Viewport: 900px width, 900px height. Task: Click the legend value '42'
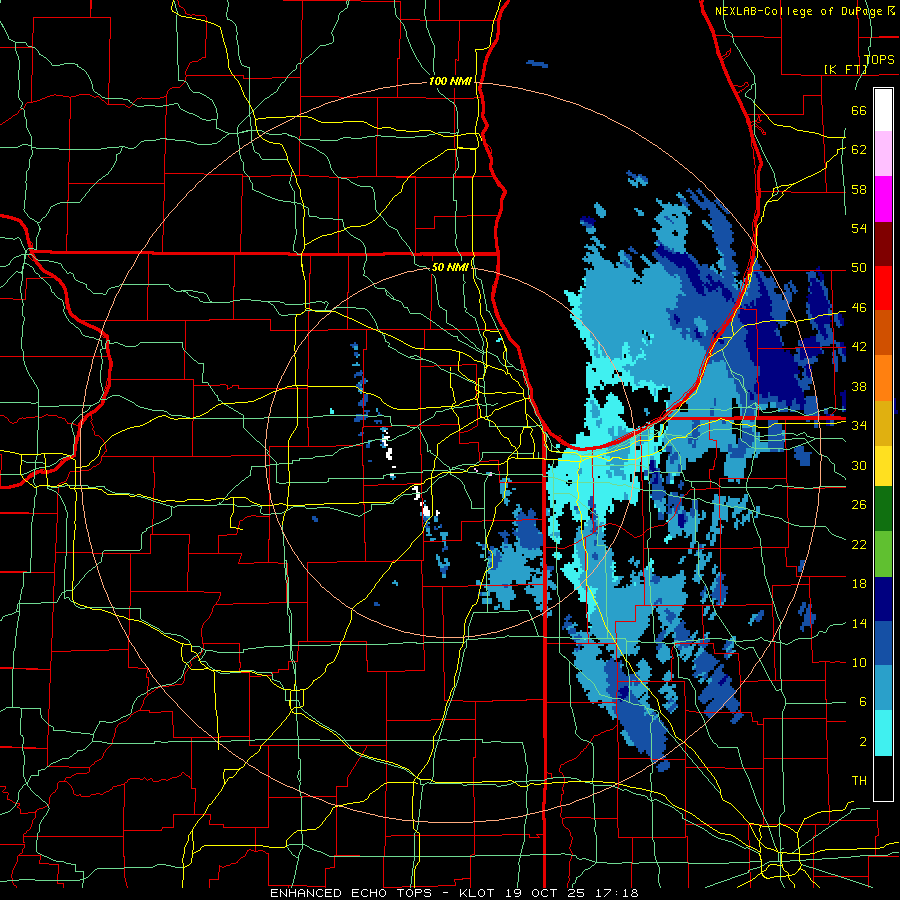click(859, 347)
